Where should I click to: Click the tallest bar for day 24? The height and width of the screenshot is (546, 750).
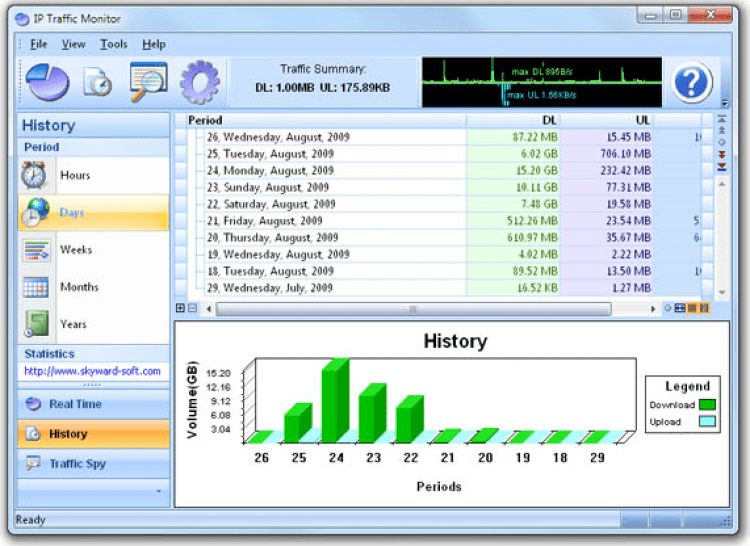335,401
